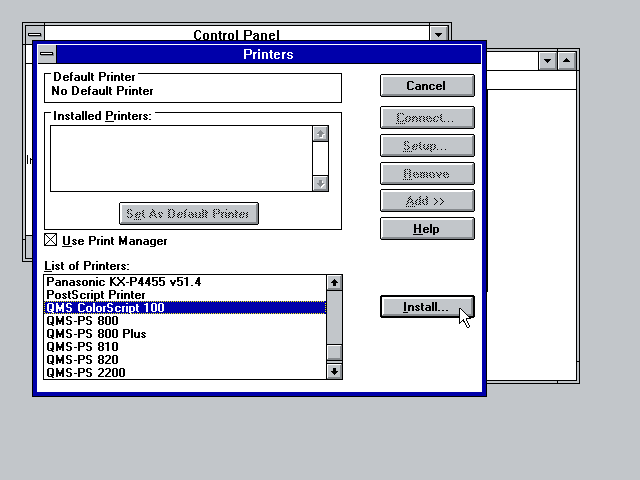
Task: Open Help for Printers dialog
Action: pyautogui.click(x=427, y=229)
